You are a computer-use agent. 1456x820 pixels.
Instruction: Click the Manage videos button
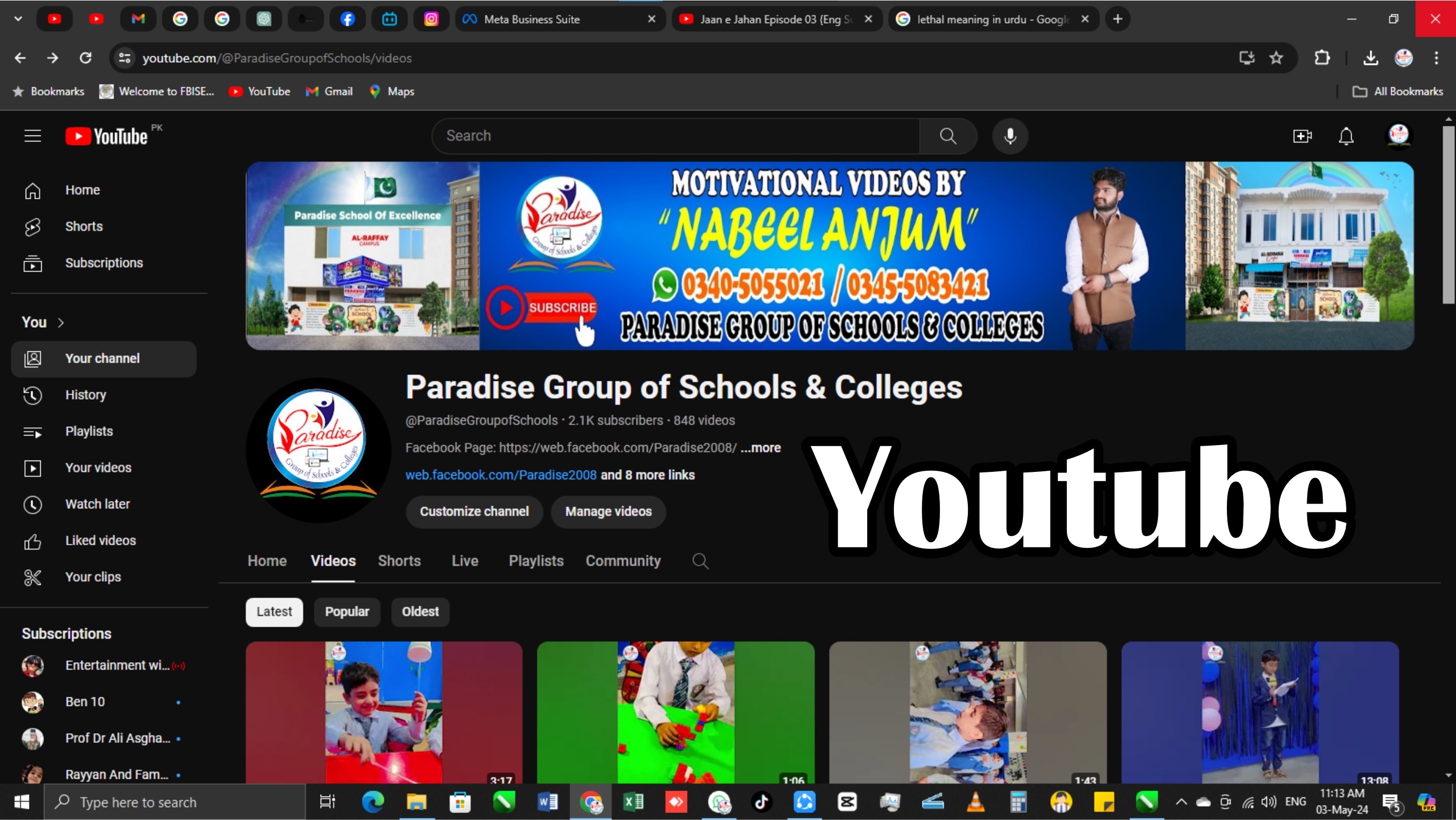pyautogui.click(x=608, y=511)
